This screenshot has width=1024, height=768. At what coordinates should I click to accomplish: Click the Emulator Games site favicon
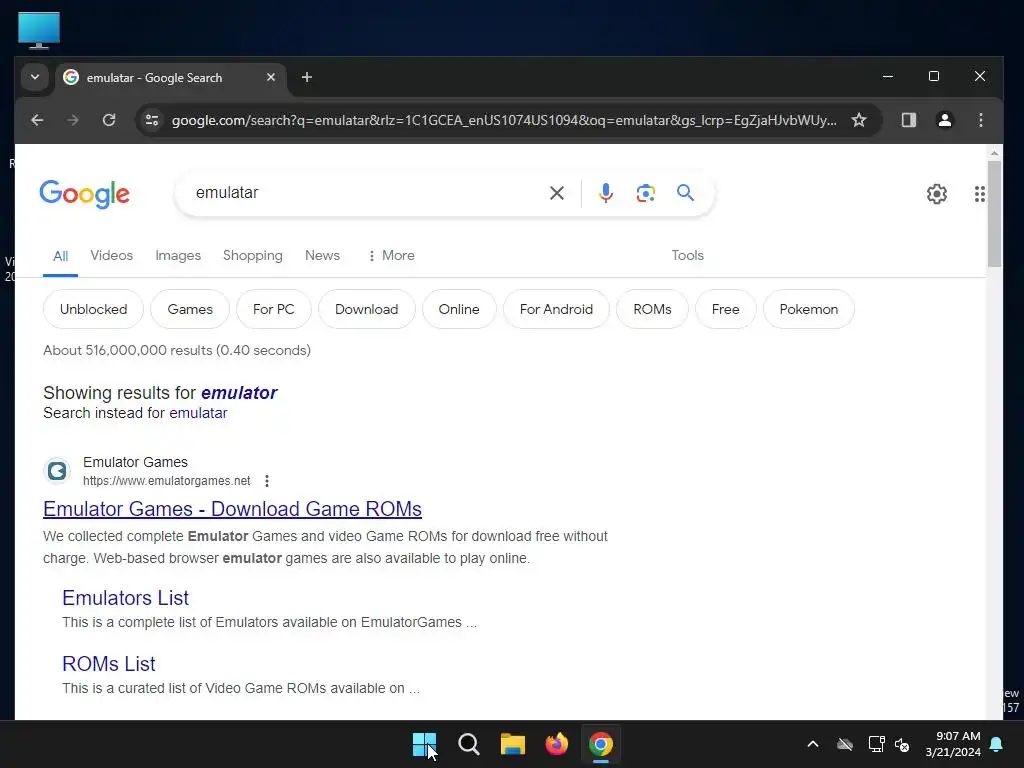click(x=57, y=471)
